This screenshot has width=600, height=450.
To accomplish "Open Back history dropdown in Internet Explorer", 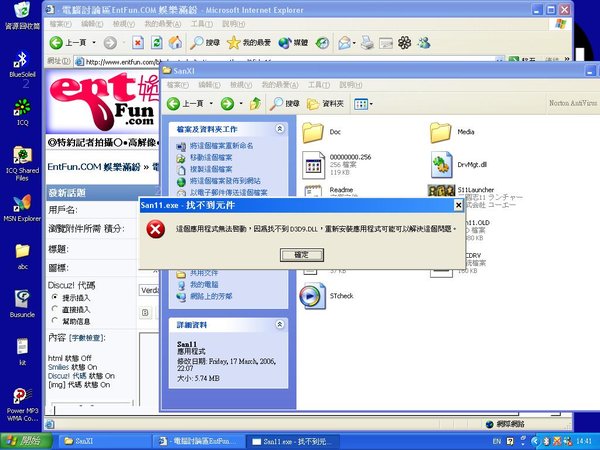I will point(94,42).
